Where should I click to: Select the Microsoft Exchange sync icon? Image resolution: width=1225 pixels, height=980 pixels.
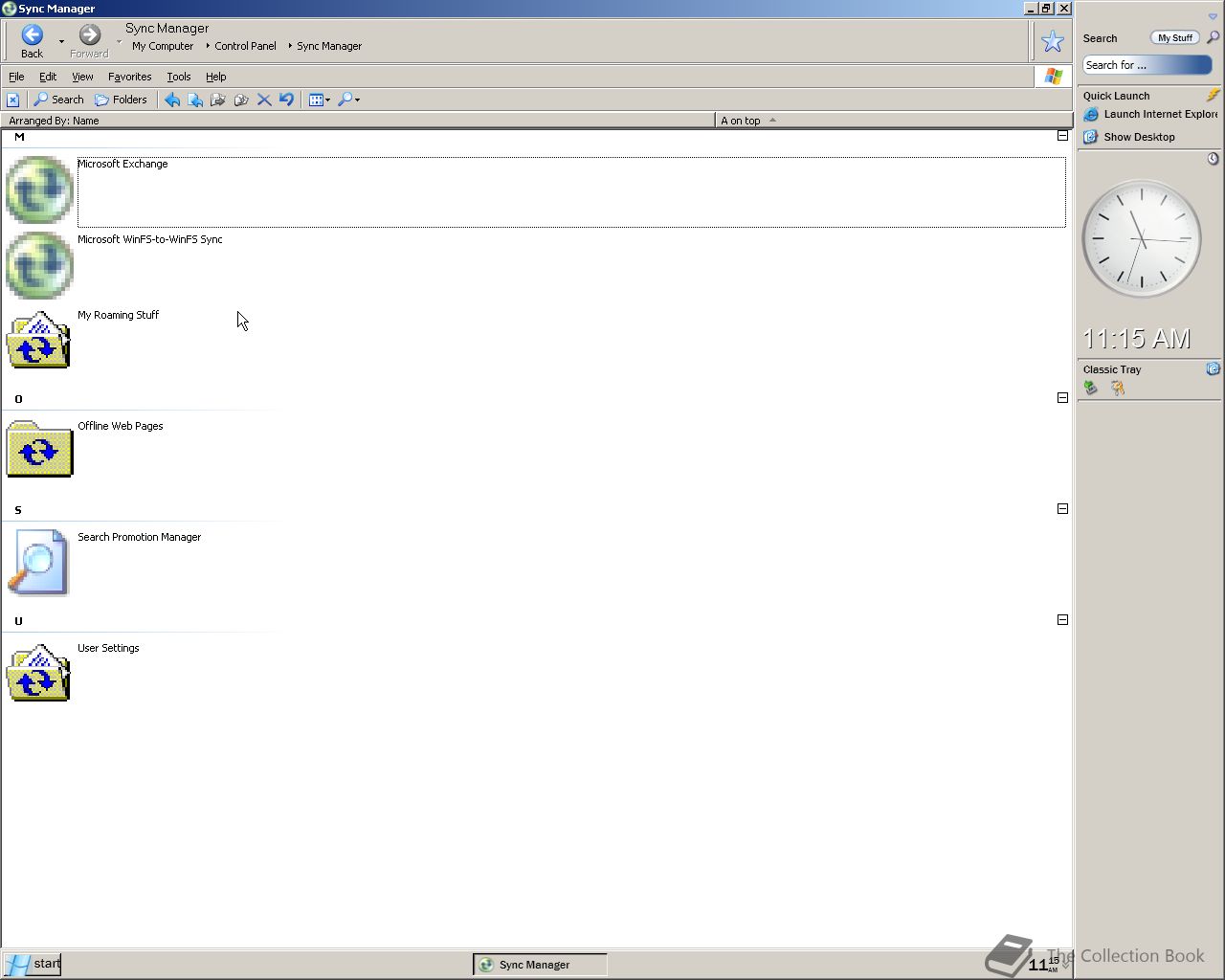click(x=39, y=190)
